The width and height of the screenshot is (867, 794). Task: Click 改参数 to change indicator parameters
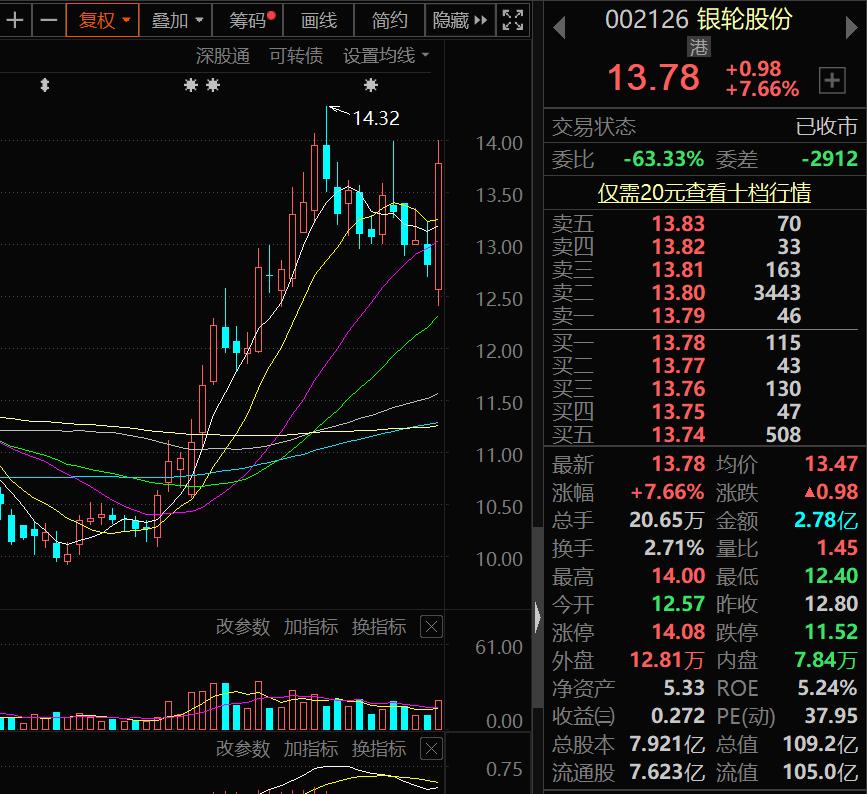(x=241, y=627)
